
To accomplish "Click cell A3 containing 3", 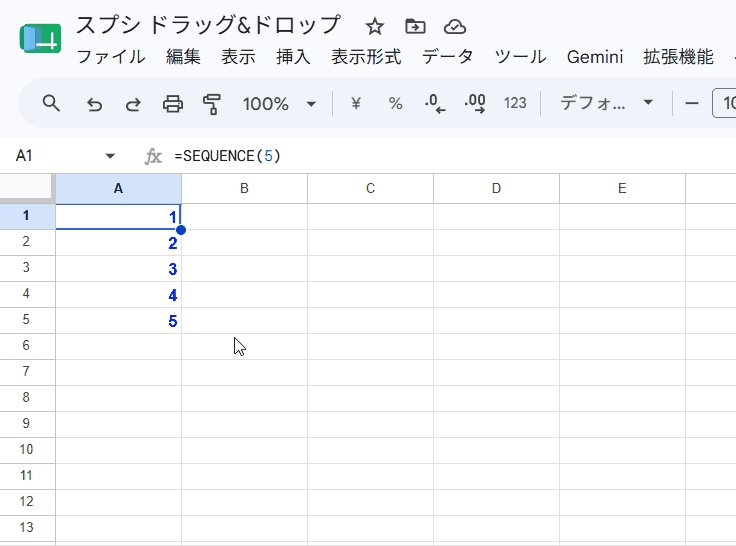I will pyautogui.click(x=118, y=269).
